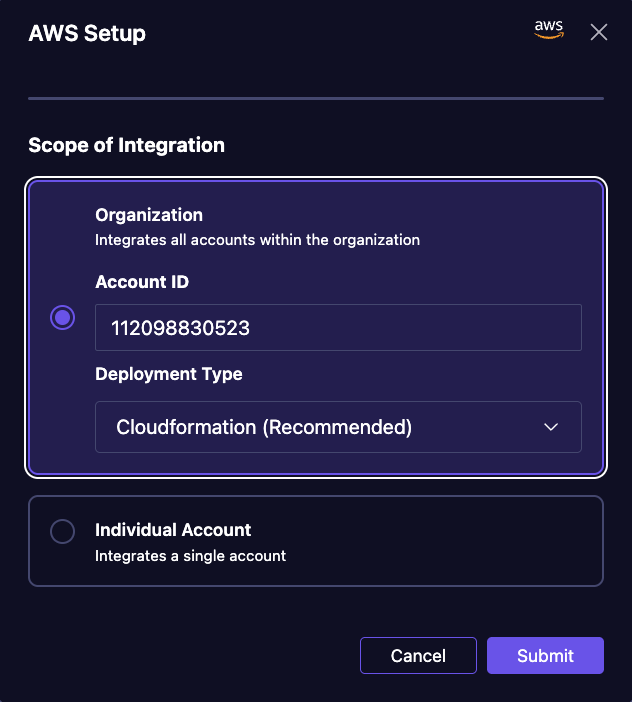Click the AWS Setup title
Viewport: 632px width, 702px height.
click(x=87, y=34)
